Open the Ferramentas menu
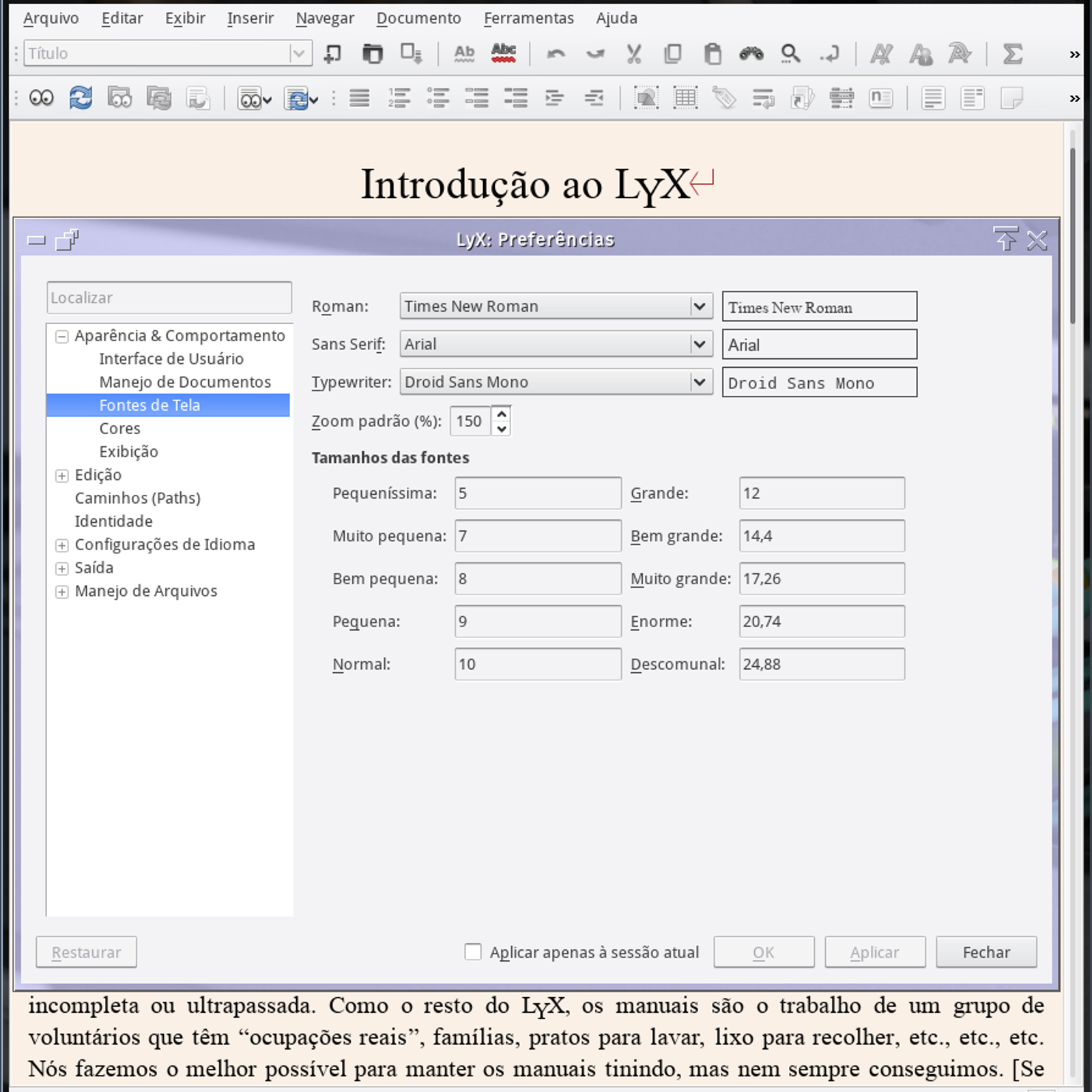The image size is (1092, 1092). (x=528, y=18)
